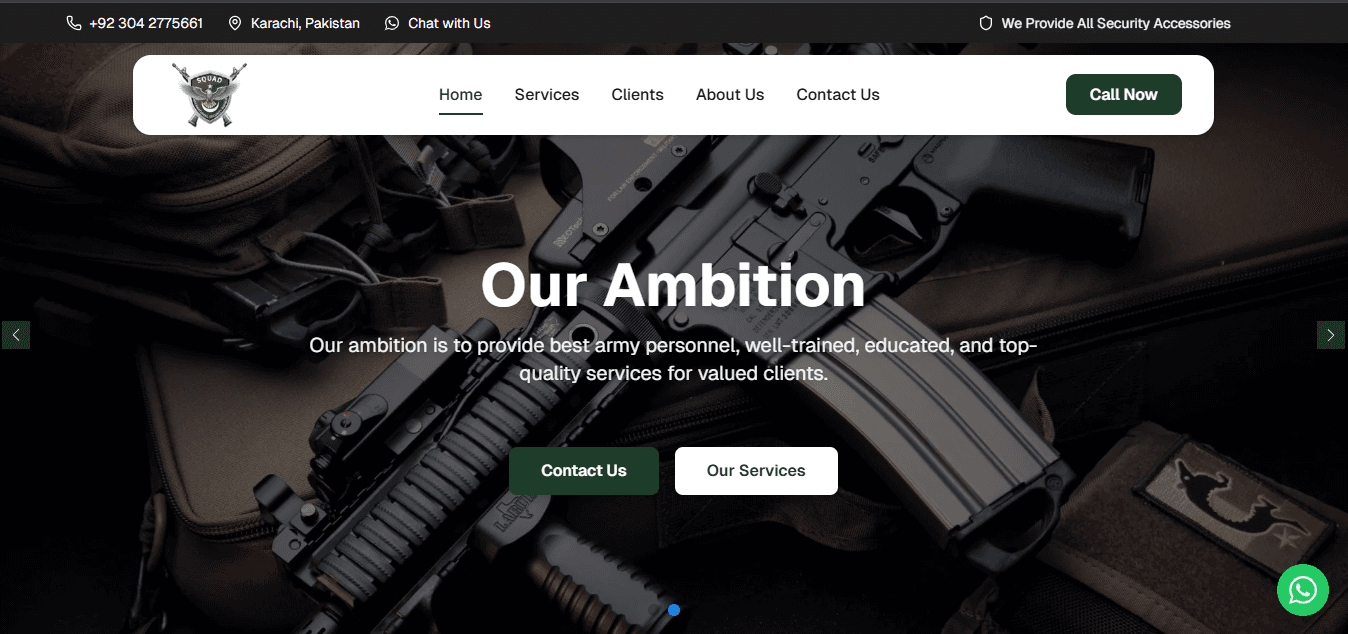Click the white Our Services button
1348x634 pixels.
coord(756,471)
